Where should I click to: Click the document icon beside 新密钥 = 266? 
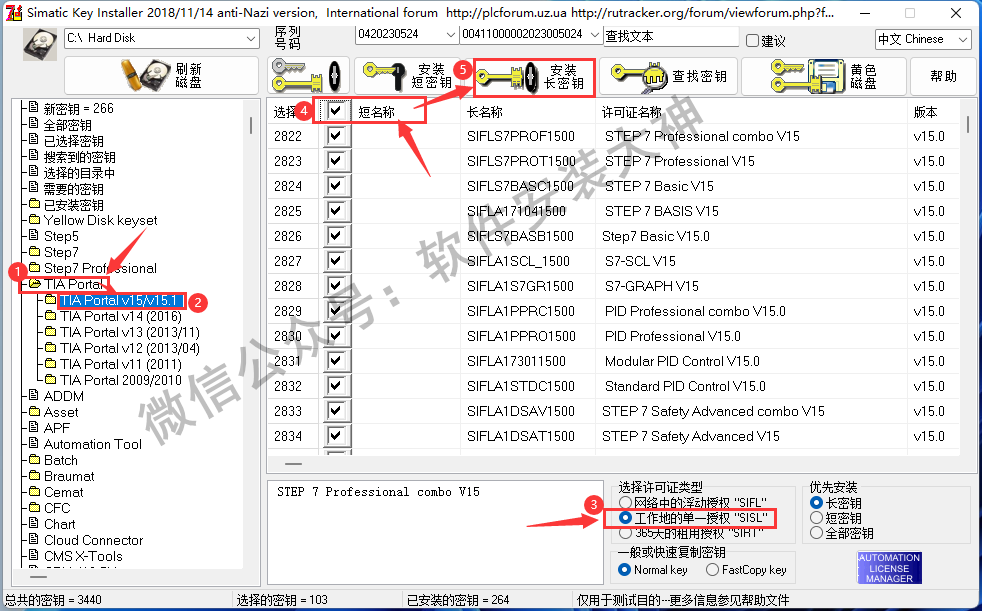click(x=34, y=108)
